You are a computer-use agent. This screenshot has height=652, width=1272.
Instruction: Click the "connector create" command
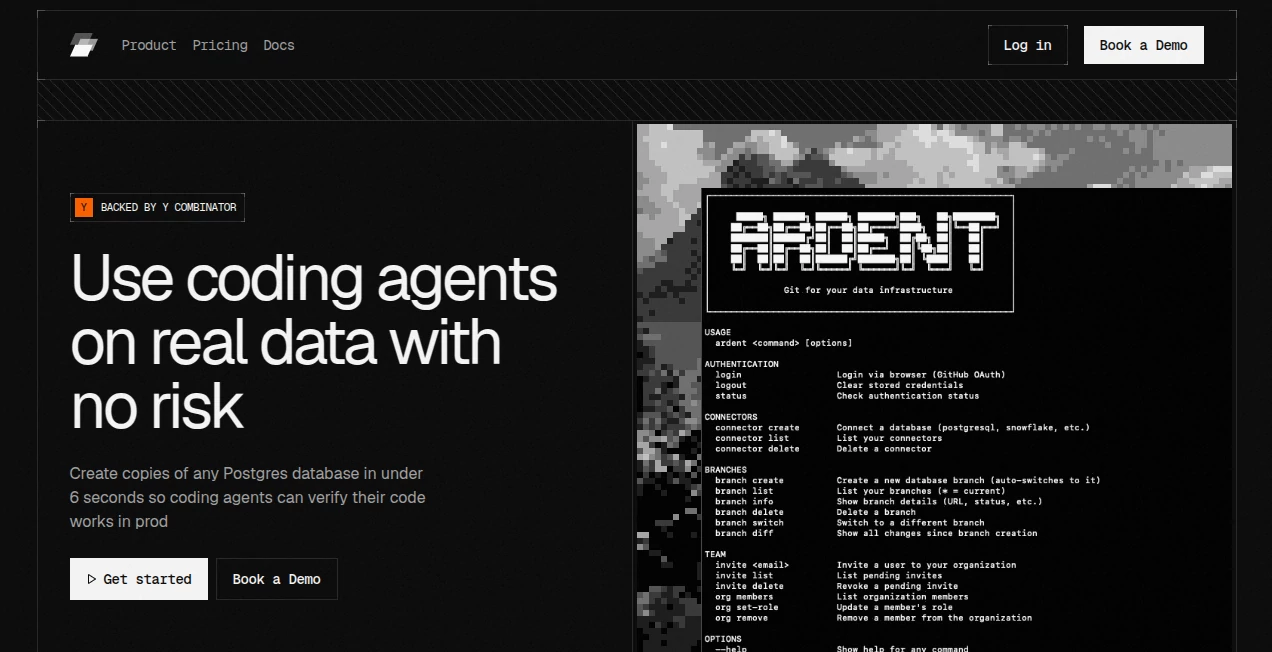757,427
